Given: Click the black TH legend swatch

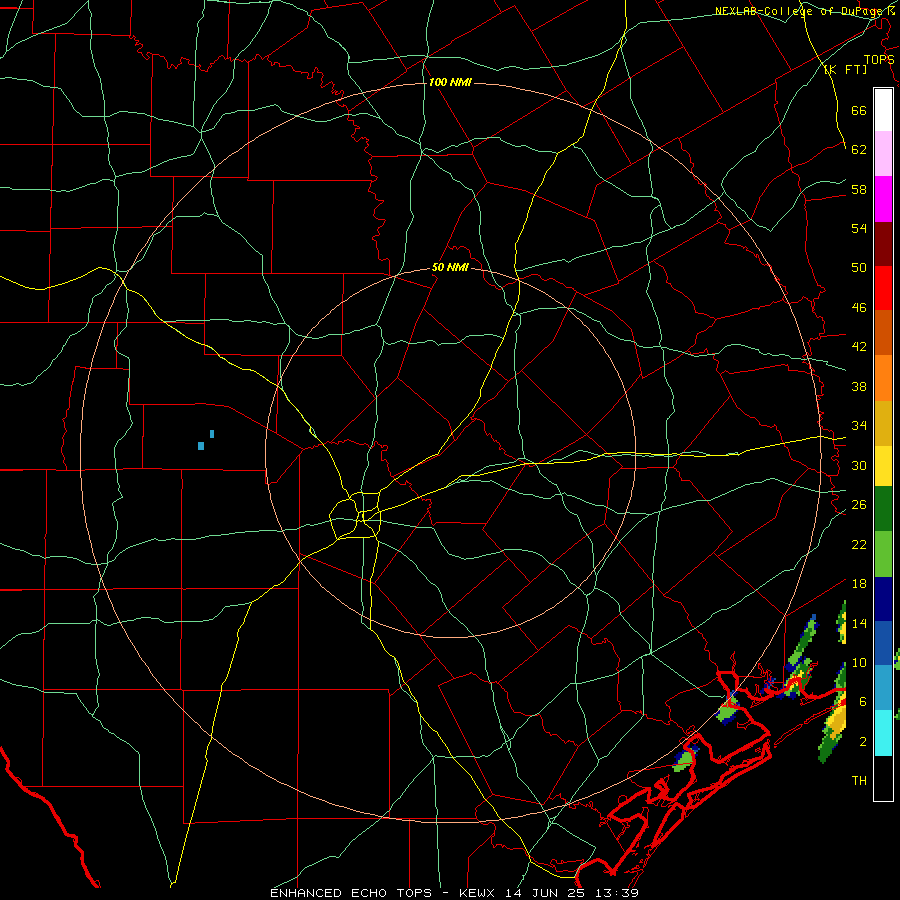Looking at the screenshot, I should click(x=883, y=778).
